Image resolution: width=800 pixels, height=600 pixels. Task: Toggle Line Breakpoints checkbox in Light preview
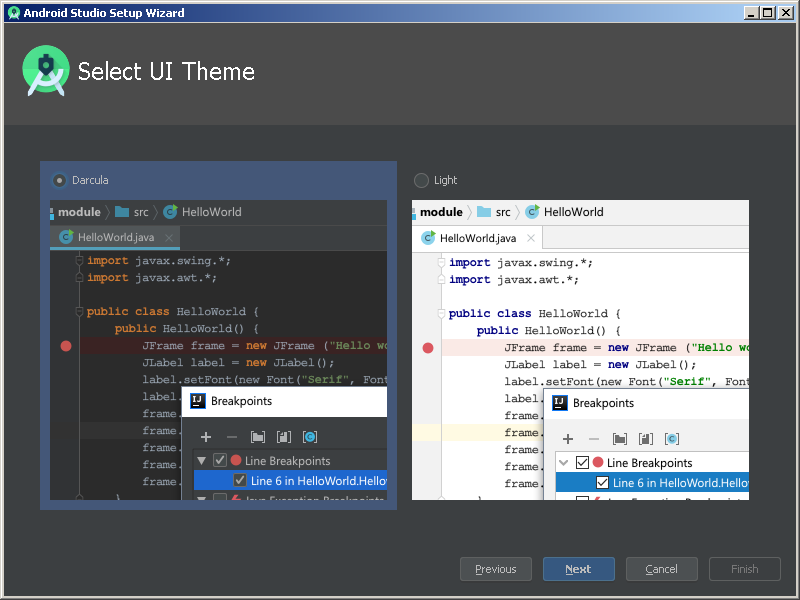point(582,462)
